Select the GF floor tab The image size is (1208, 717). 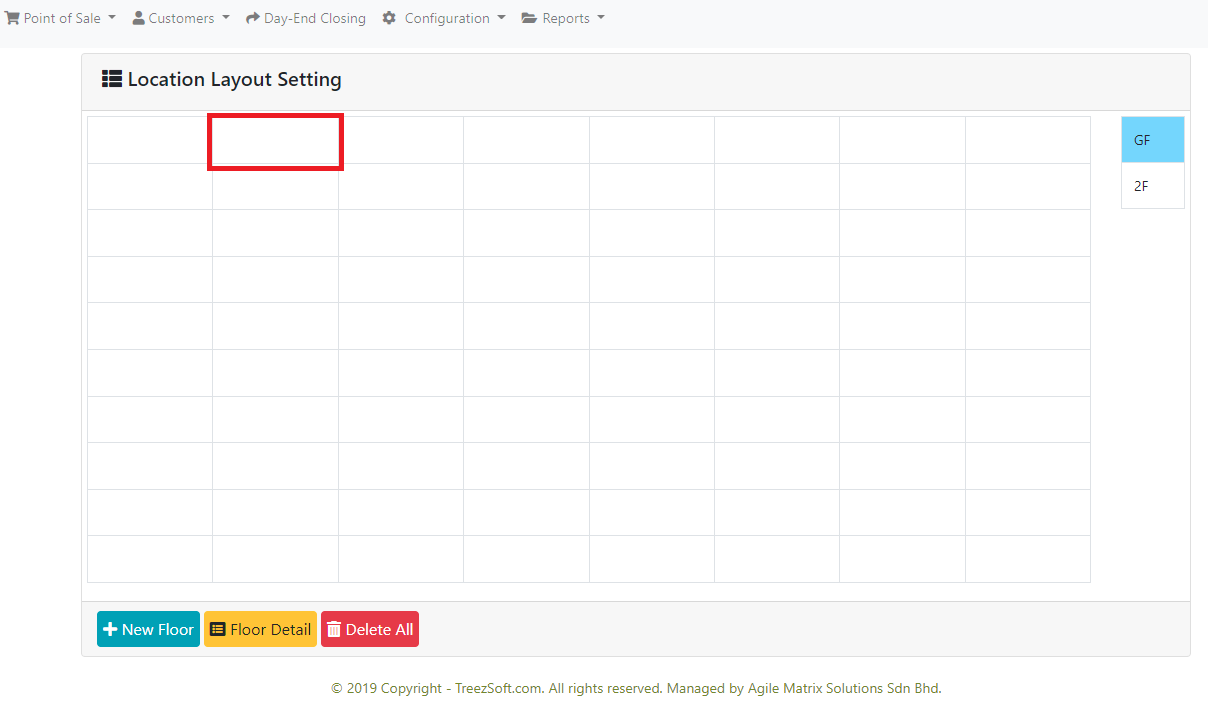(x=1153, y=140)
